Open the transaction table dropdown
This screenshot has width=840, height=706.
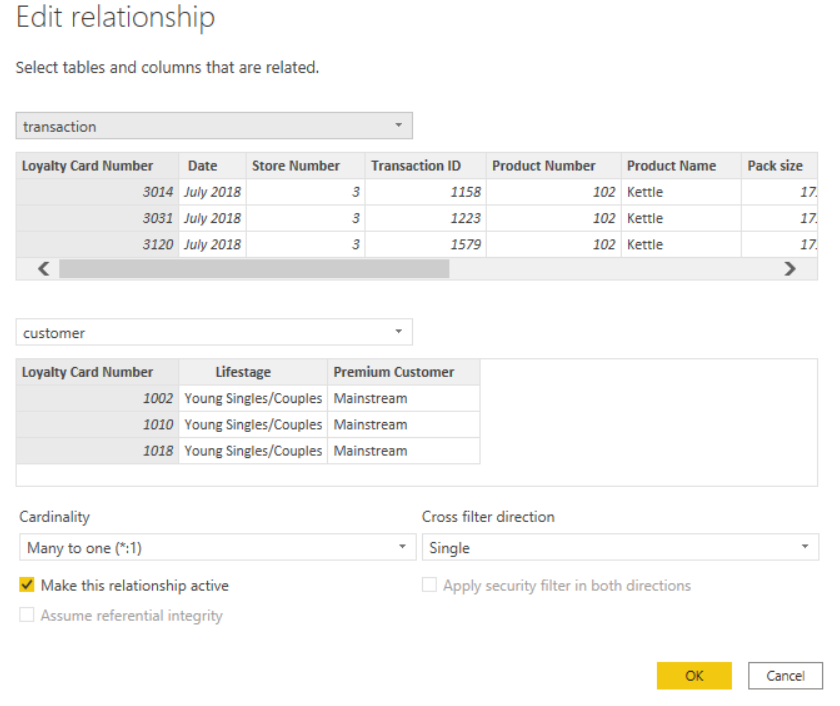click(214, 126)
